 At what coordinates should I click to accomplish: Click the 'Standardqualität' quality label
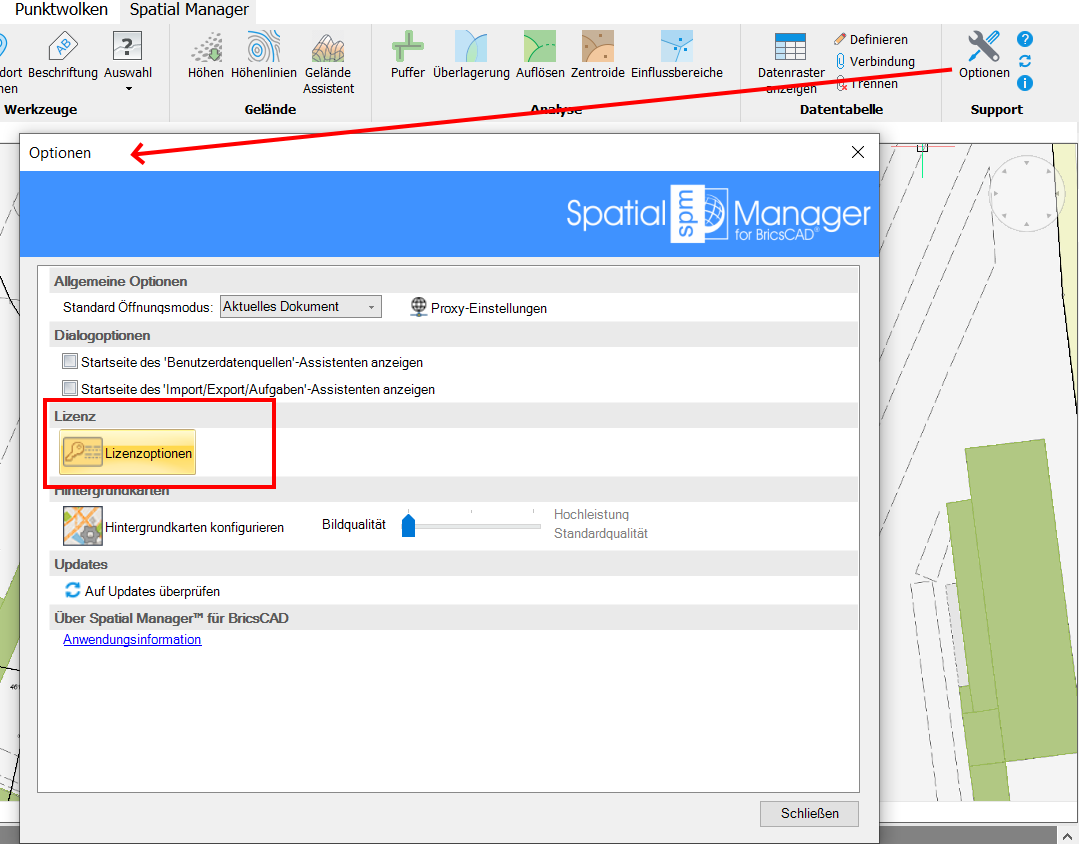(601, 534)
